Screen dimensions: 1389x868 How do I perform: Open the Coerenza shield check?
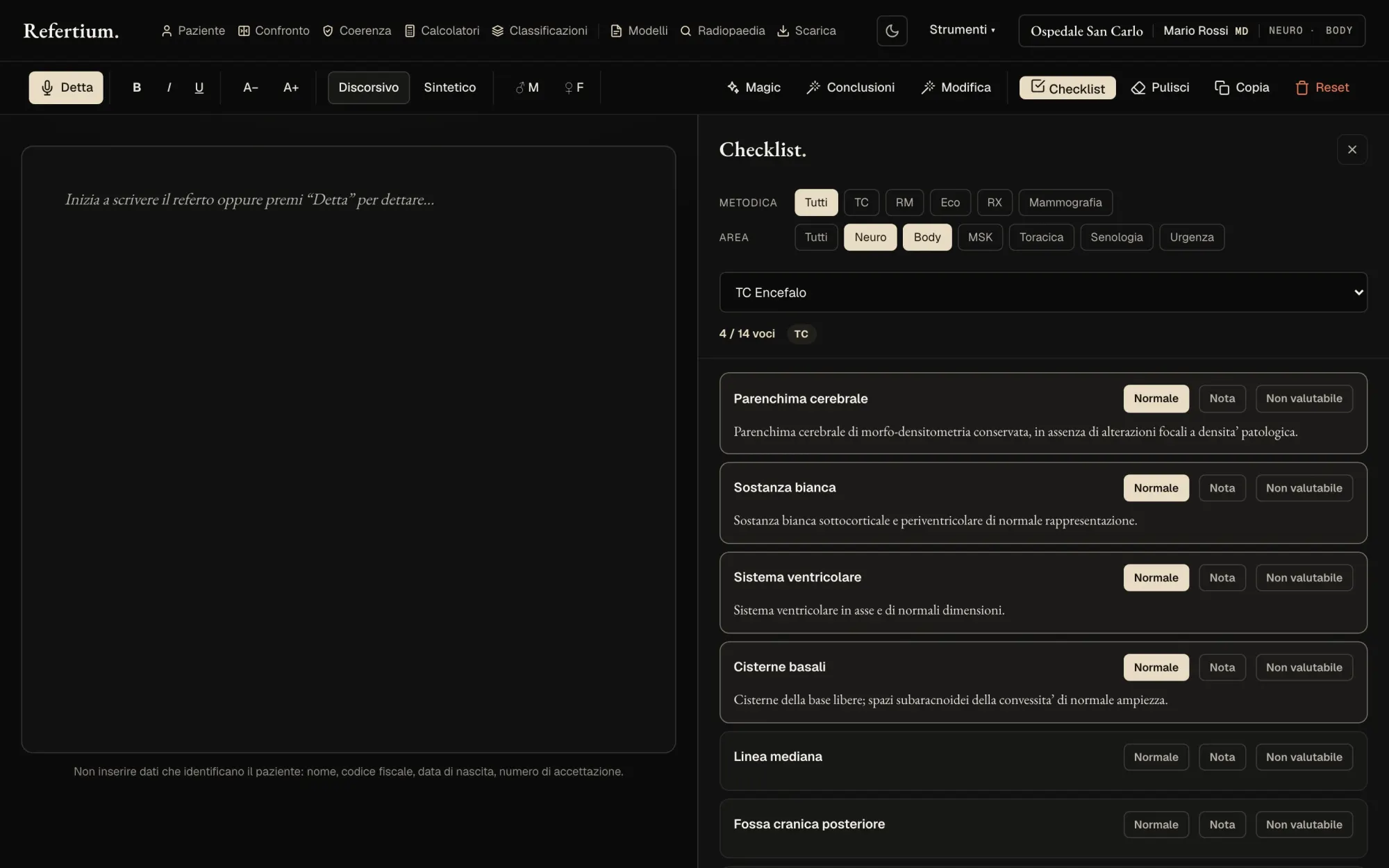pos(357,31)
